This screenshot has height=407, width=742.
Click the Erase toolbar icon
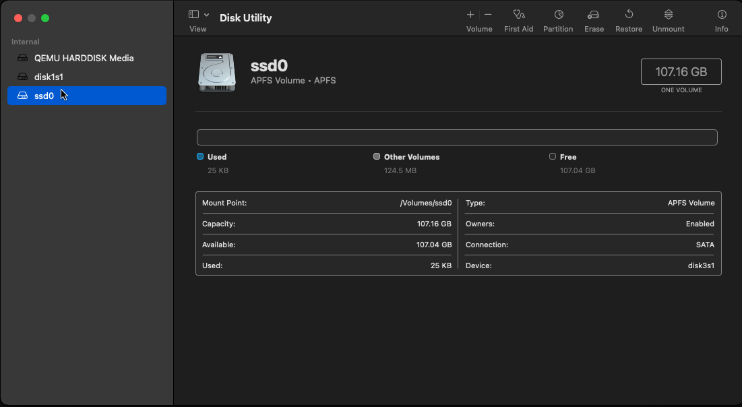pos(593,15)
